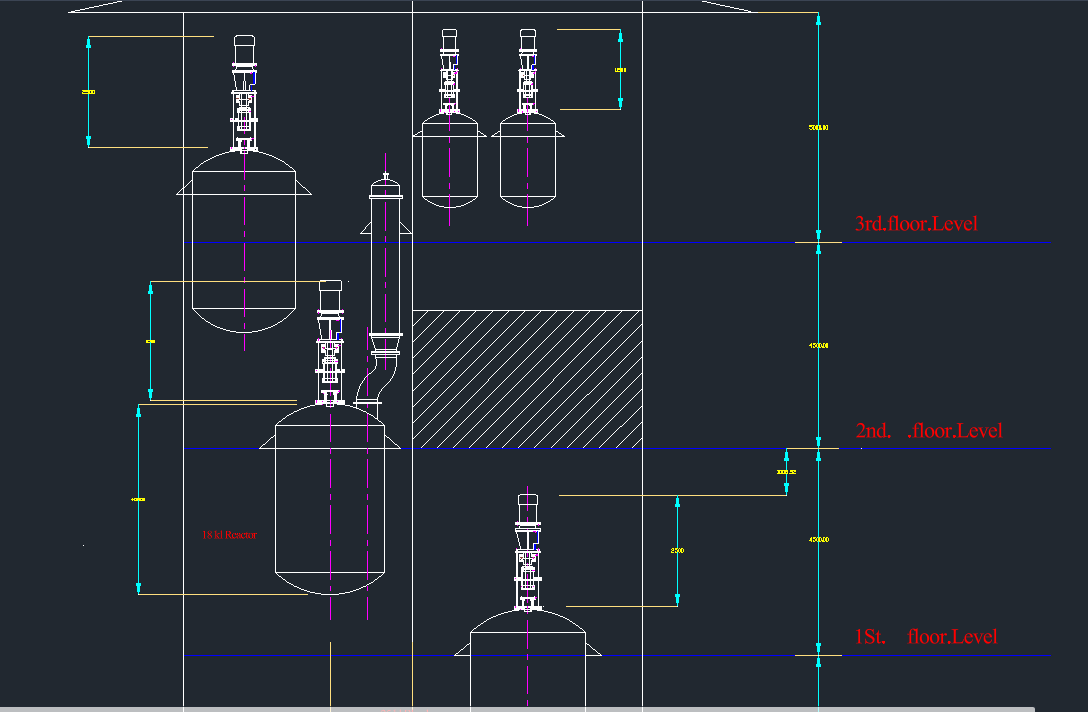Select the "1St. floor.Level" red label
1088x712 pixels.
[924, 637]
